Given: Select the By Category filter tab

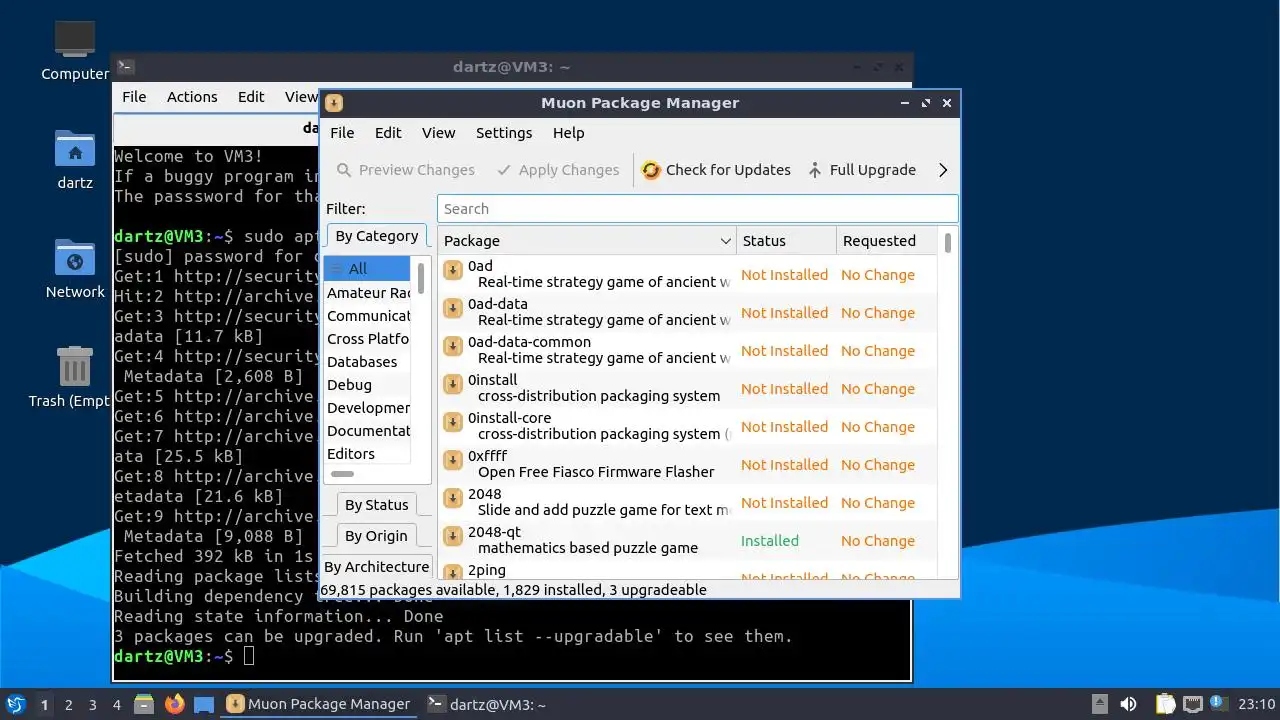Looking at the screenshot, I should point(376,236).
